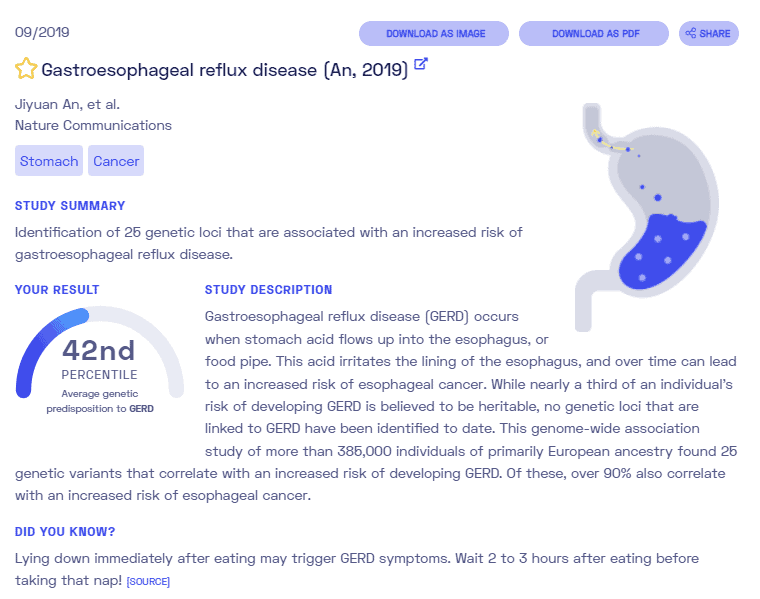
Task: Open Gastroesophageal reflux disease study title
Action: [x=225, y=70]
